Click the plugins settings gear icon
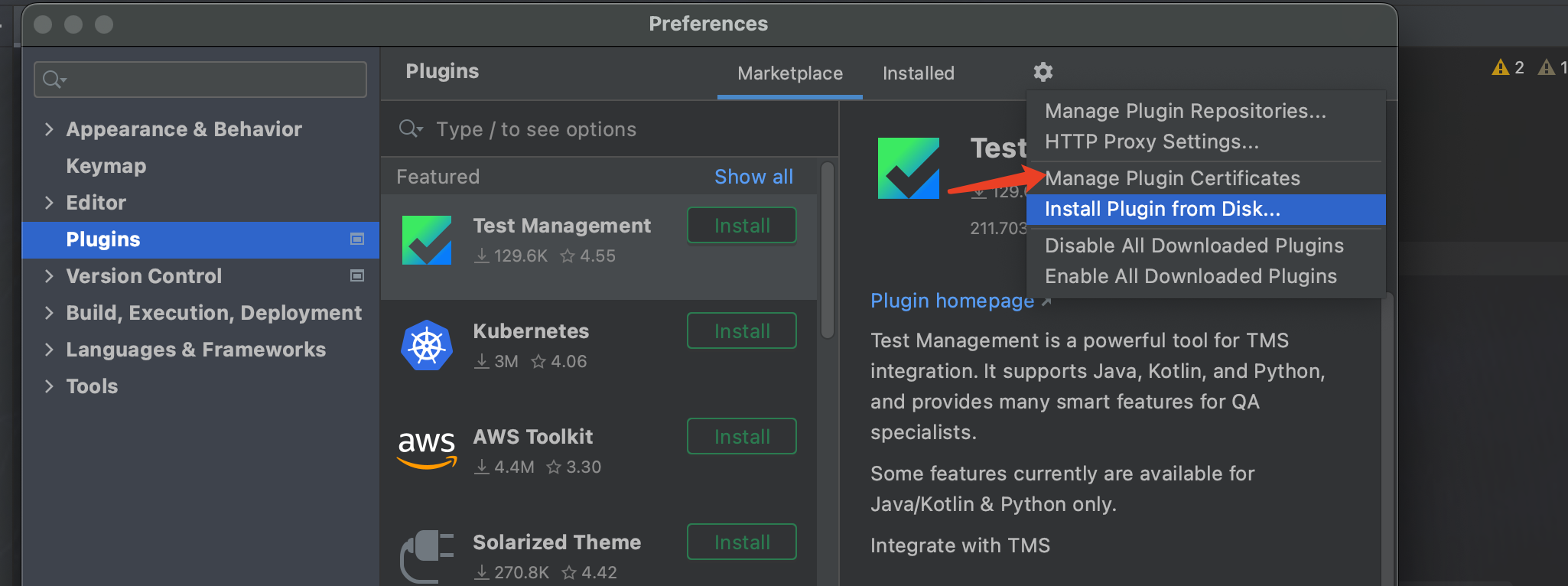The width and height of the screenshot is (1568, 586). tap(1043, 72)
